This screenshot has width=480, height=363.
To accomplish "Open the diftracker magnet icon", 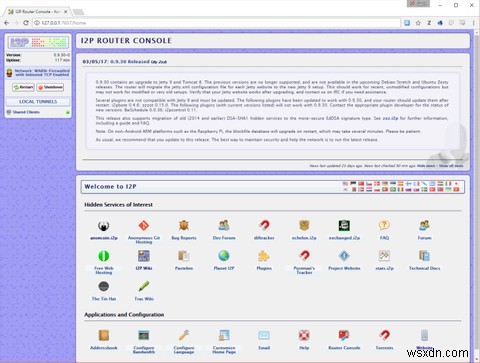I will point(264,226).
